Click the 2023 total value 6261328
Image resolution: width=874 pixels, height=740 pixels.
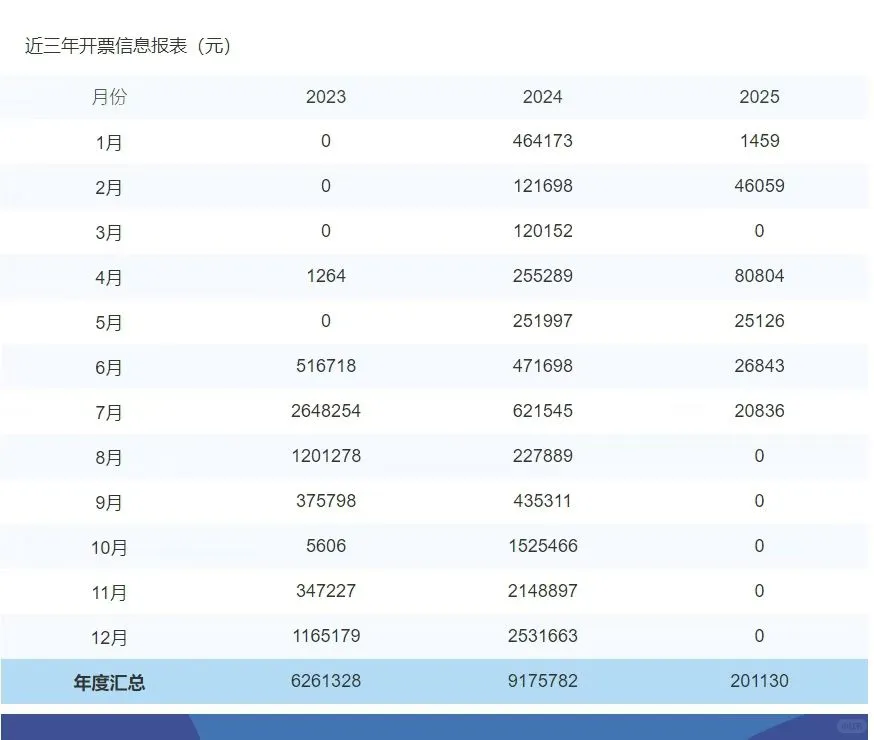click(325, 681)
